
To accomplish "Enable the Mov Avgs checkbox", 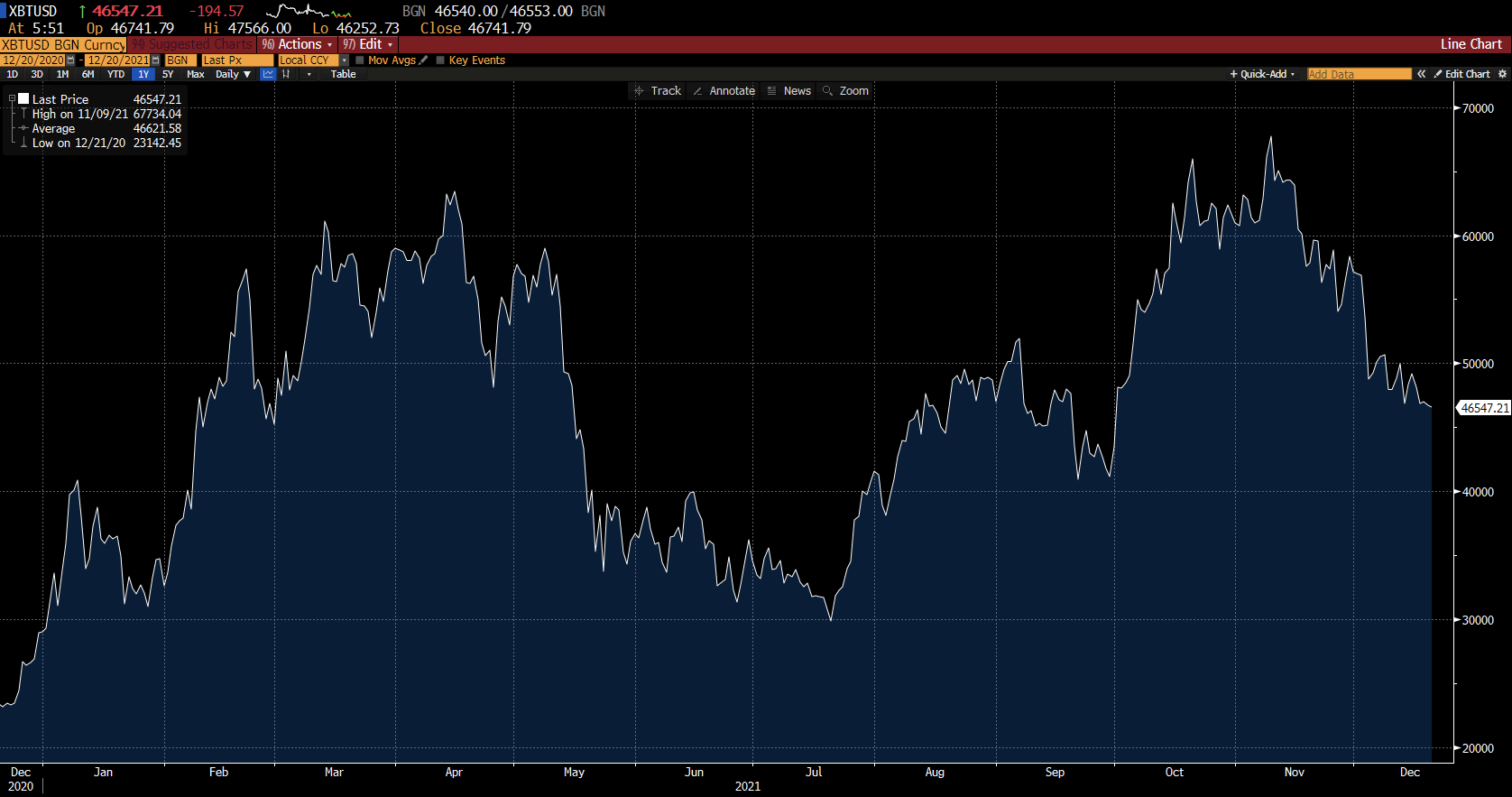I will tap(360, 60).
